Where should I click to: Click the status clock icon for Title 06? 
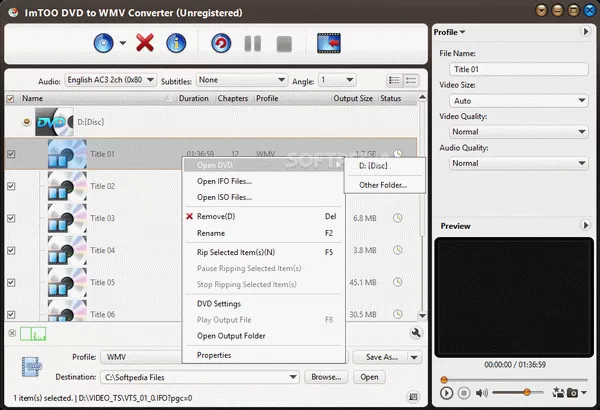tap(398, 314)
